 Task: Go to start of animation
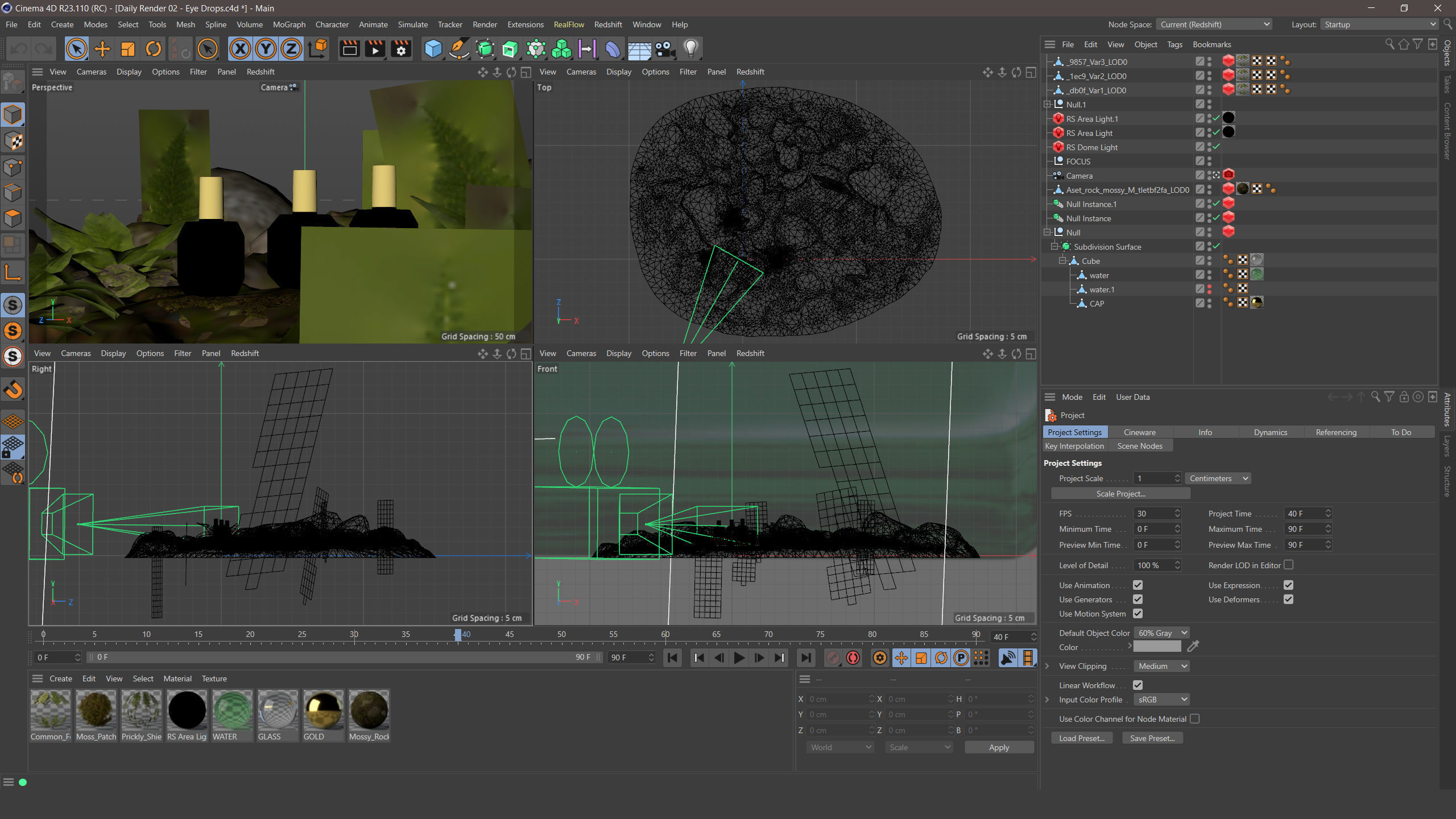pyautogui.click(x=672, y=658)
